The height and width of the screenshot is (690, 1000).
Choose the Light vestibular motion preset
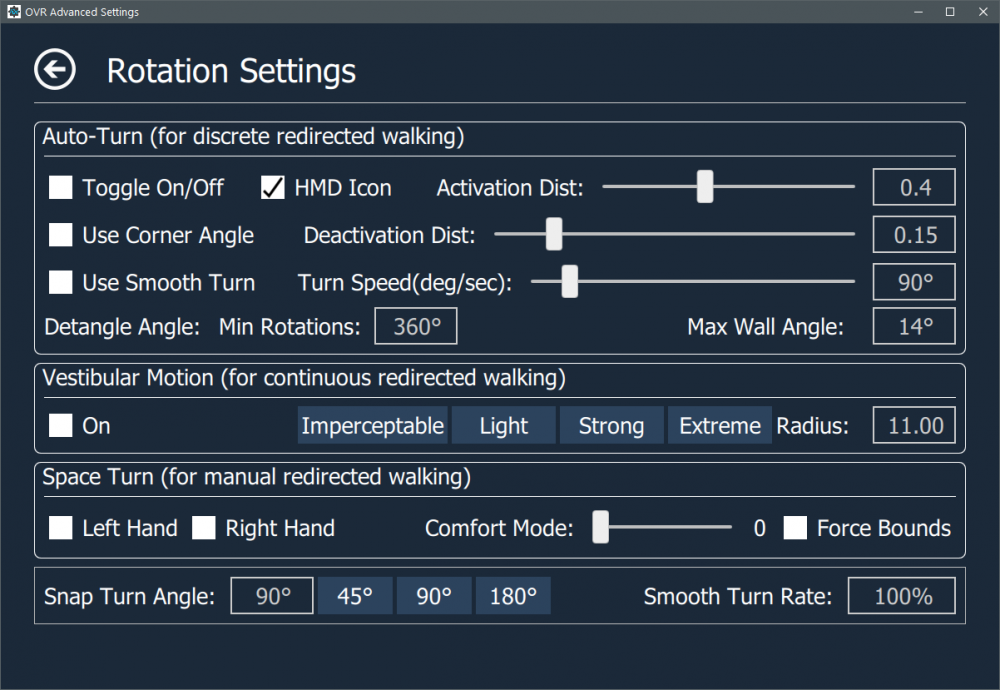[503, 426]
